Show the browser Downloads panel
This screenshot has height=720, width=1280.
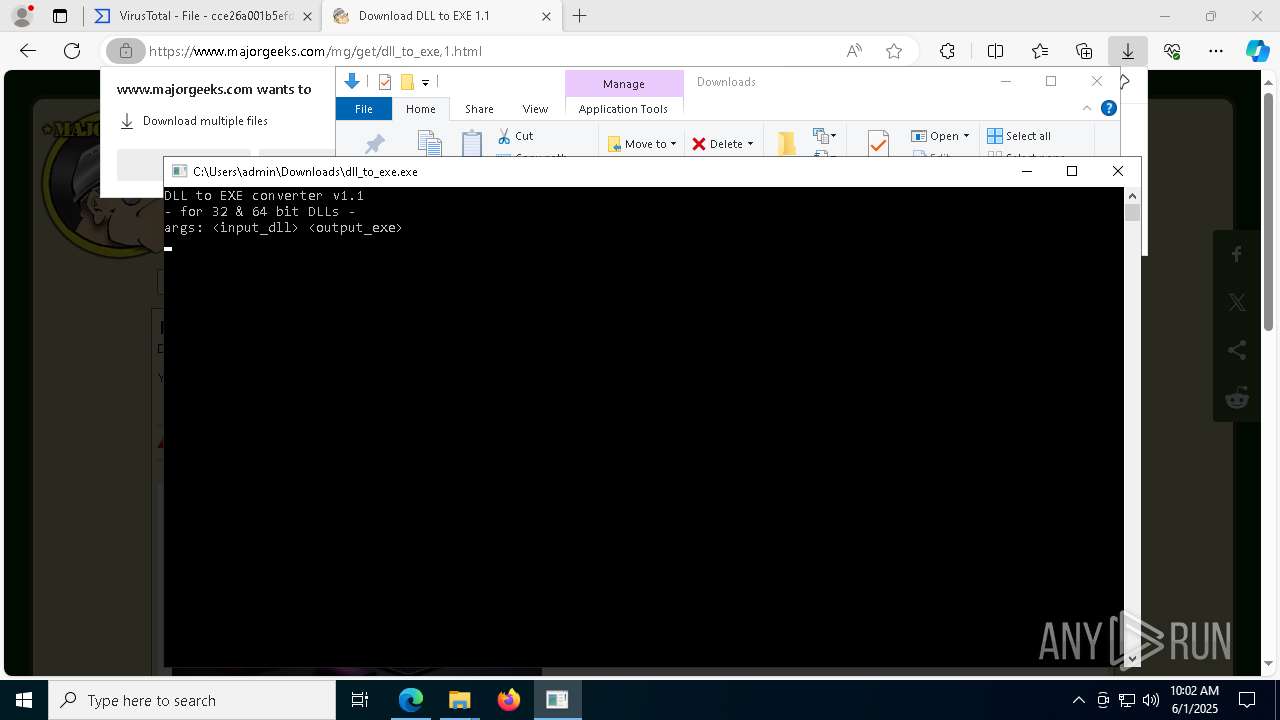pos(1128,51)
